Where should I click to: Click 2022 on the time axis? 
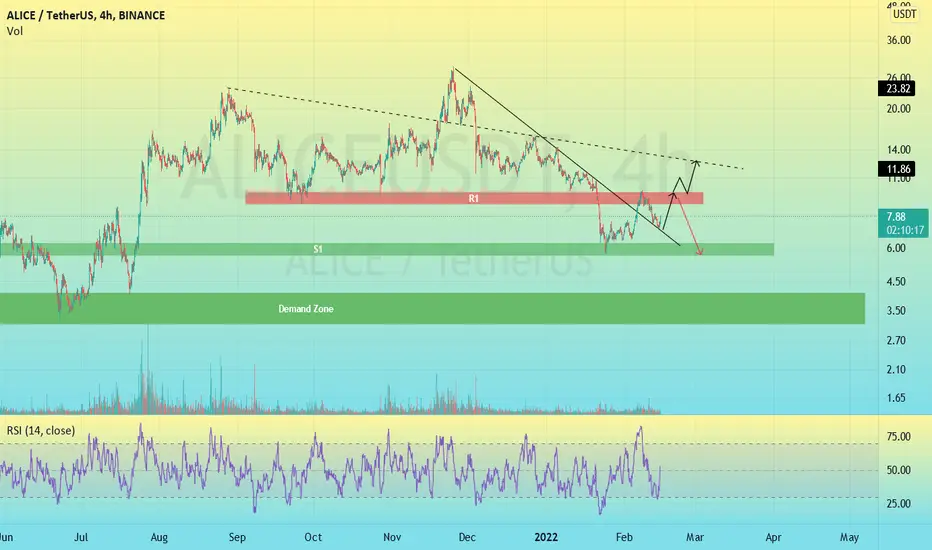point(546,537)
